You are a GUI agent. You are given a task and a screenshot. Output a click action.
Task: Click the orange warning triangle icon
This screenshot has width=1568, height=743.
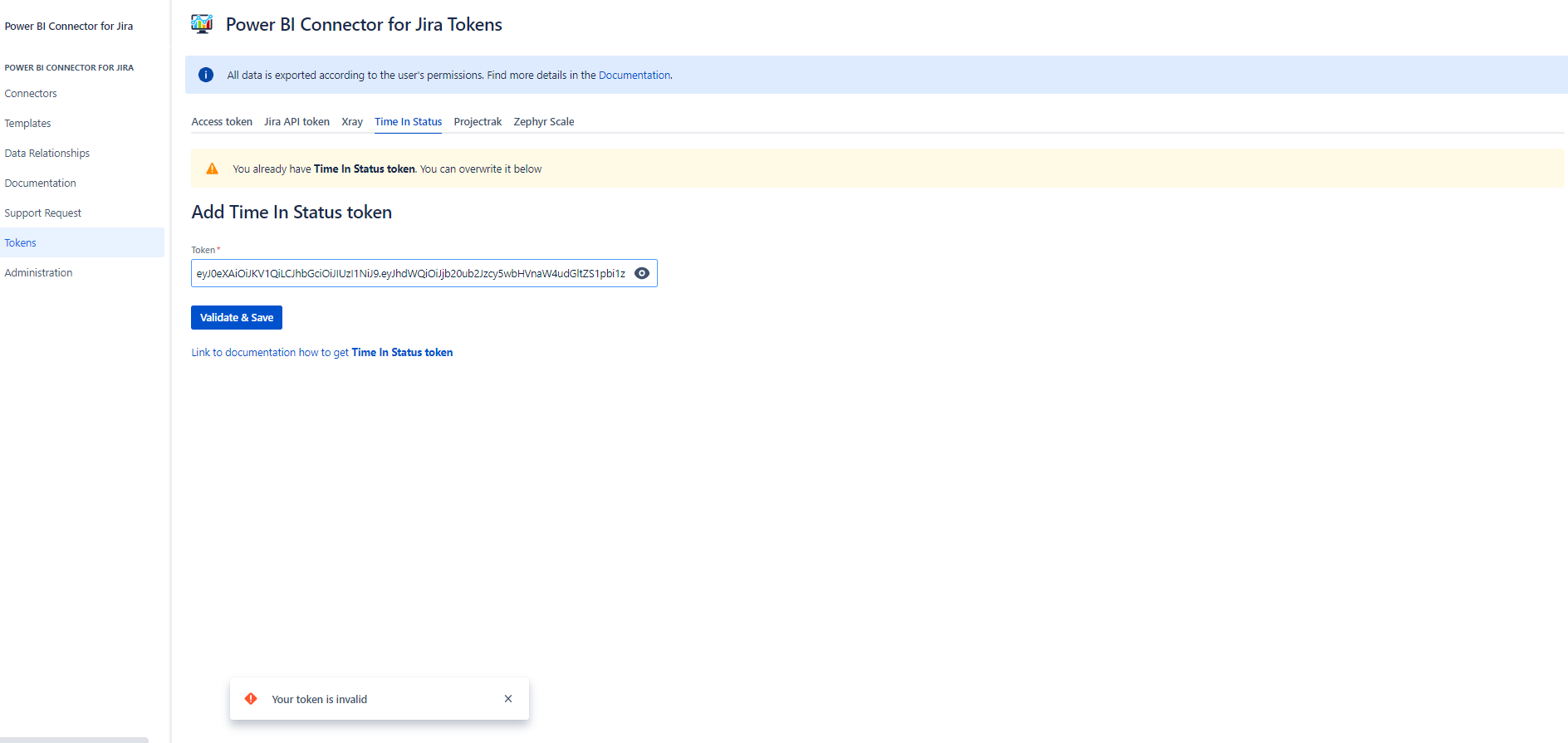coord(213,169)
